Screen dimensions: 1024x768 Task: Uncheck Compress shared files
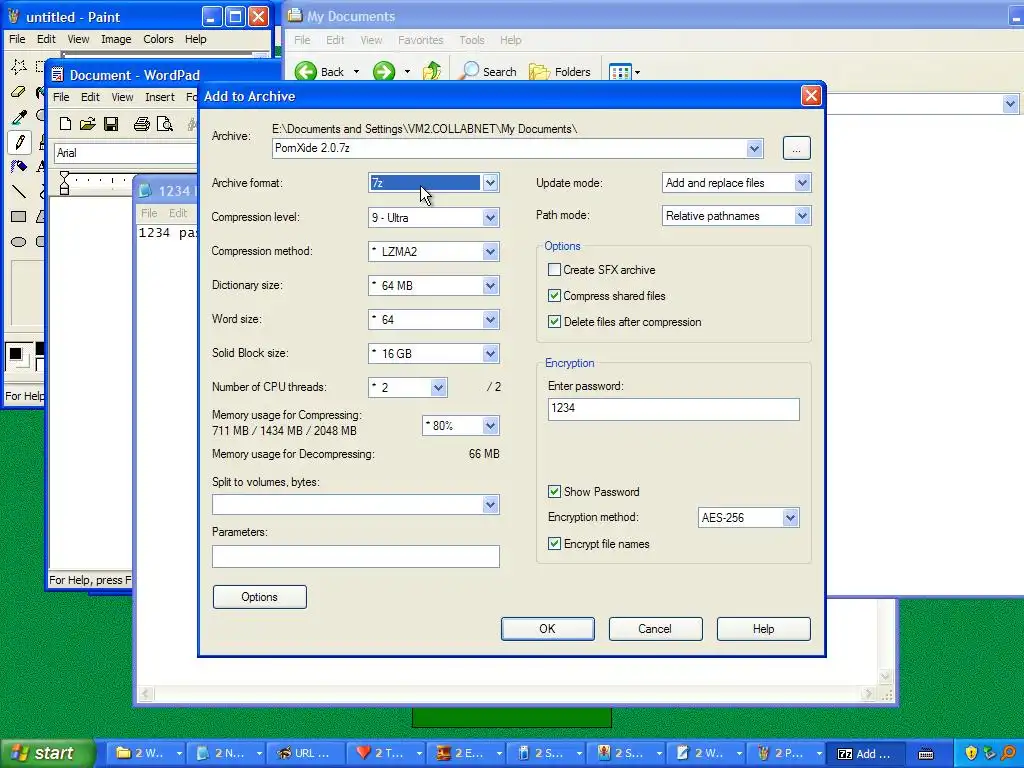[x=554, y=296]
